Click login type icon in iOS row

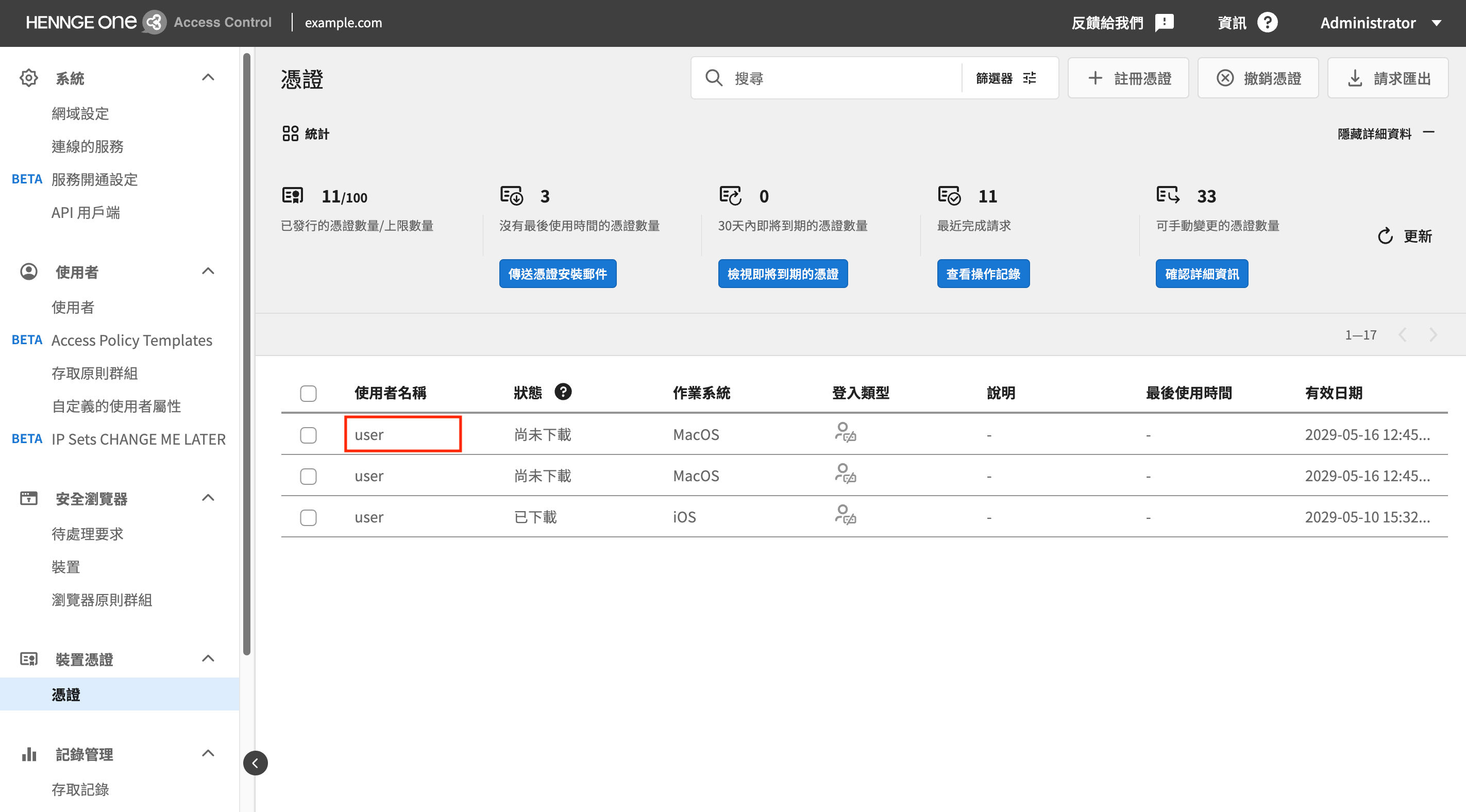click(845, 515)
